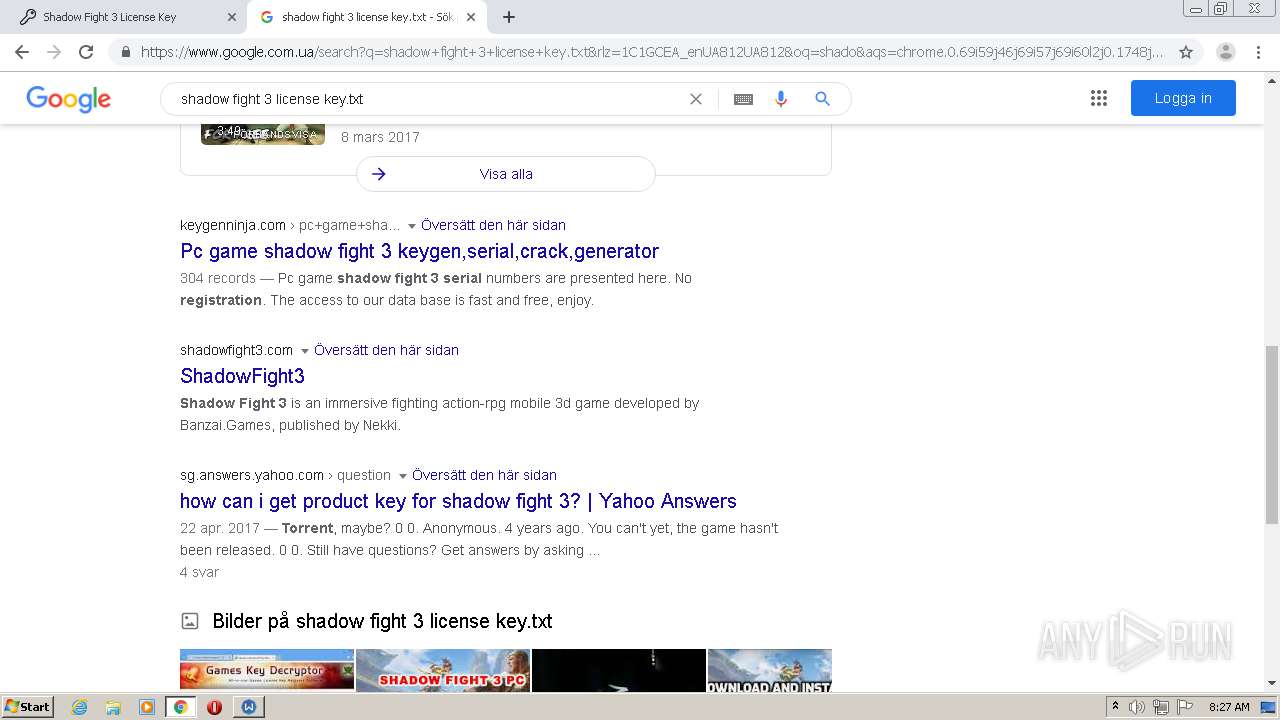Submit search with magnifier icon
The height and width of the screenshot is (720, 1280).
tap(822, 99)
